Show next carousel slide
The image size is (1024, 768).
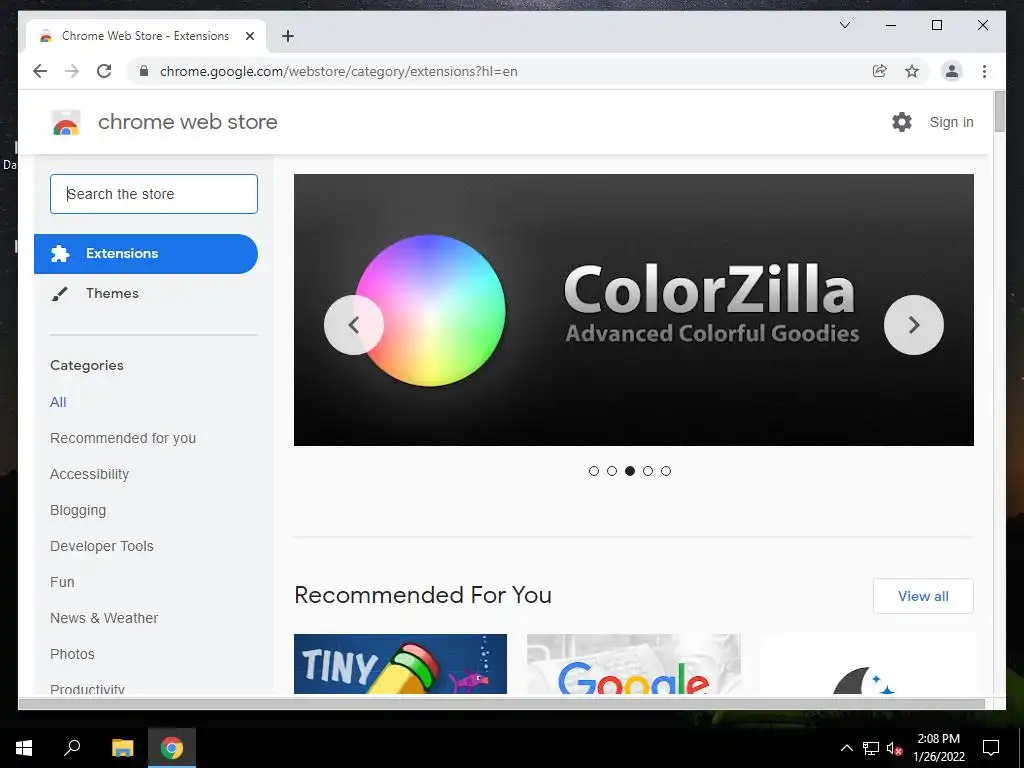coord(914,325)
